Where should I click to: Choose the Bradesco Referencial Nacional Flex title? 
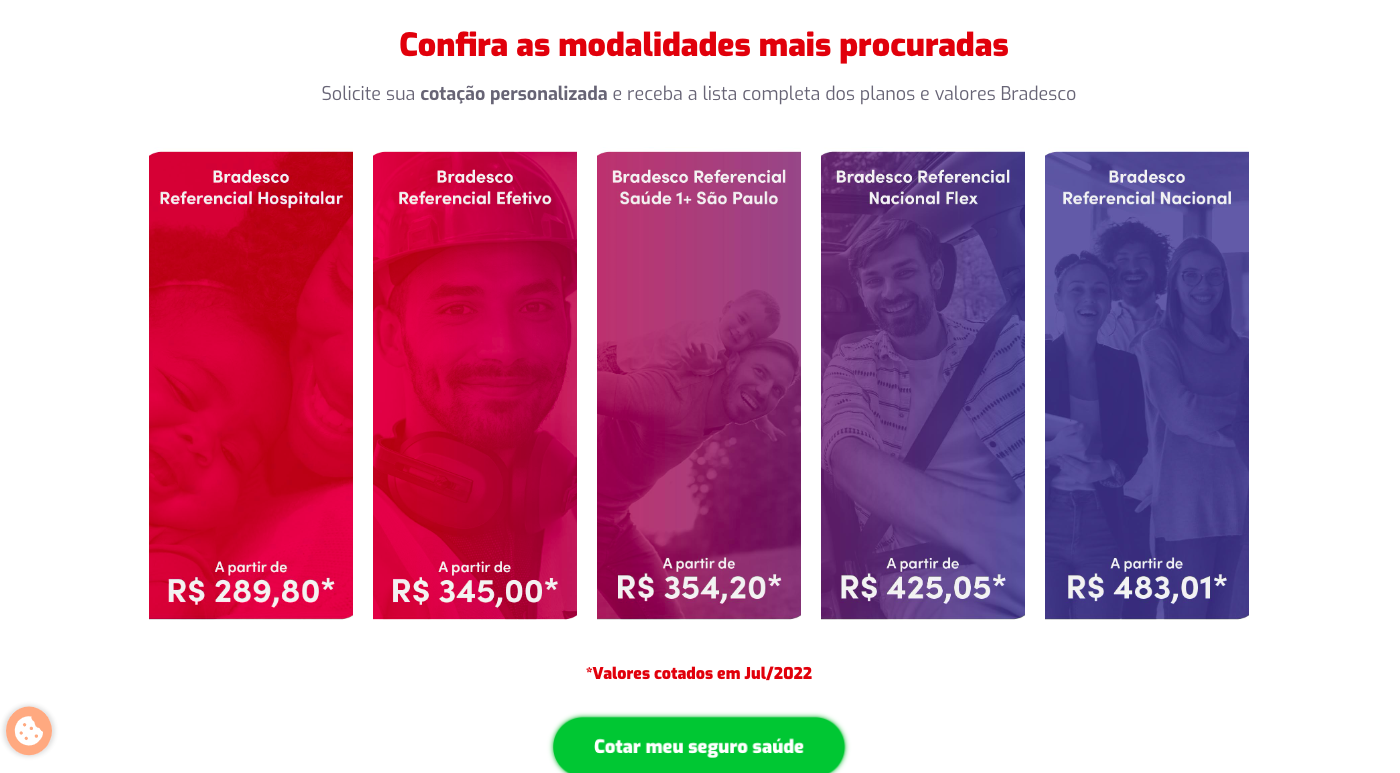(x=923, y=188)
